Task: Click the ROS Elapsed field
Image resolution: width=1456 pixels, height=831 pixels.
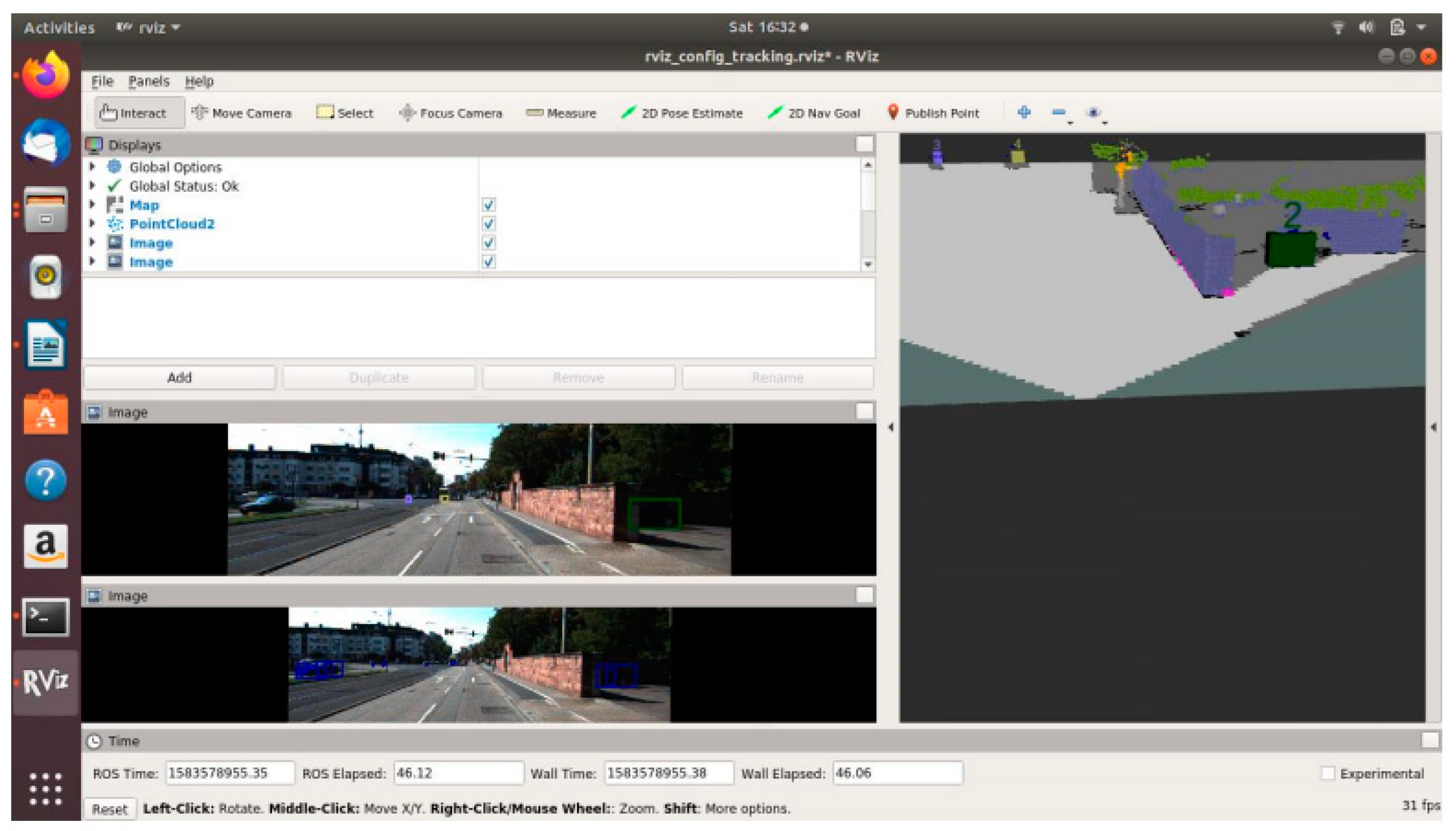Action: [458, 773]
